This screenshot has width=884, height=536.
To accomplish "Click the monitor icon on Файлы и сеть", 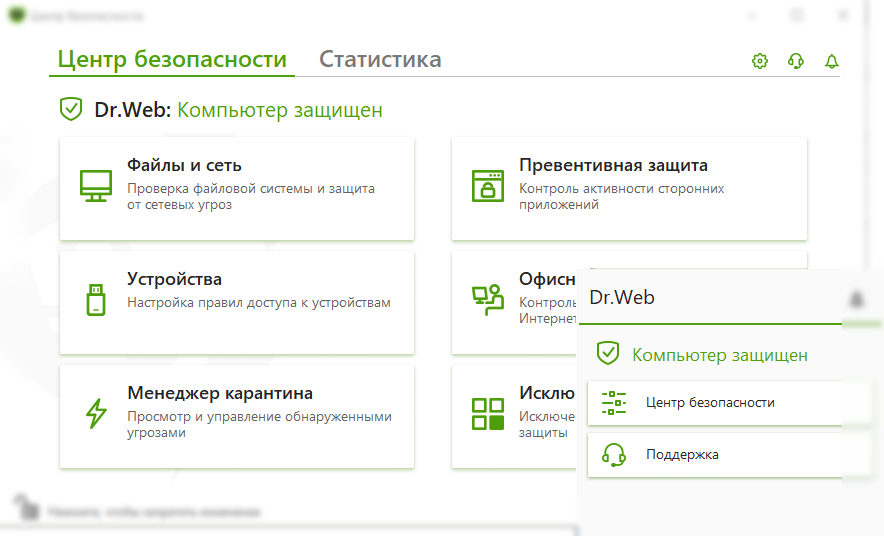I will tap(96, 185).
